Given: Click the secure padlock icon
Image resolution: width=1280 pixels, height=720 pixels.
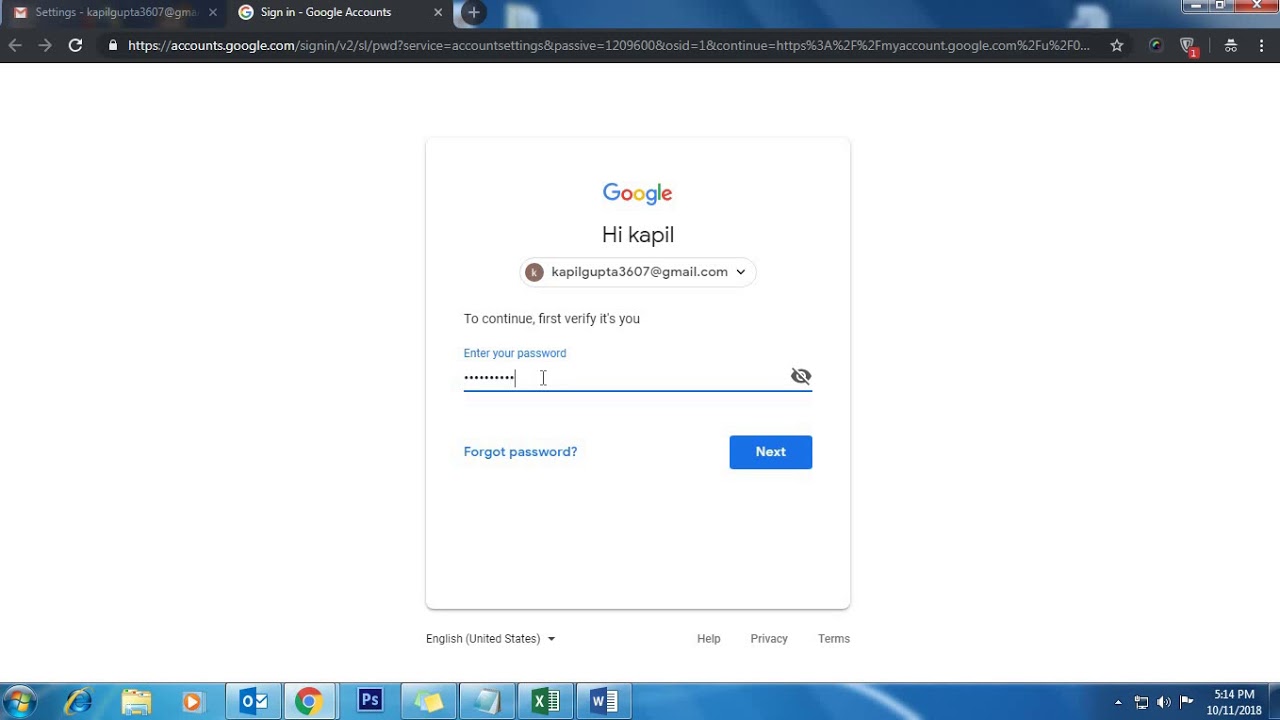Looking at the screenshot, I should click(x=112, y=45).
